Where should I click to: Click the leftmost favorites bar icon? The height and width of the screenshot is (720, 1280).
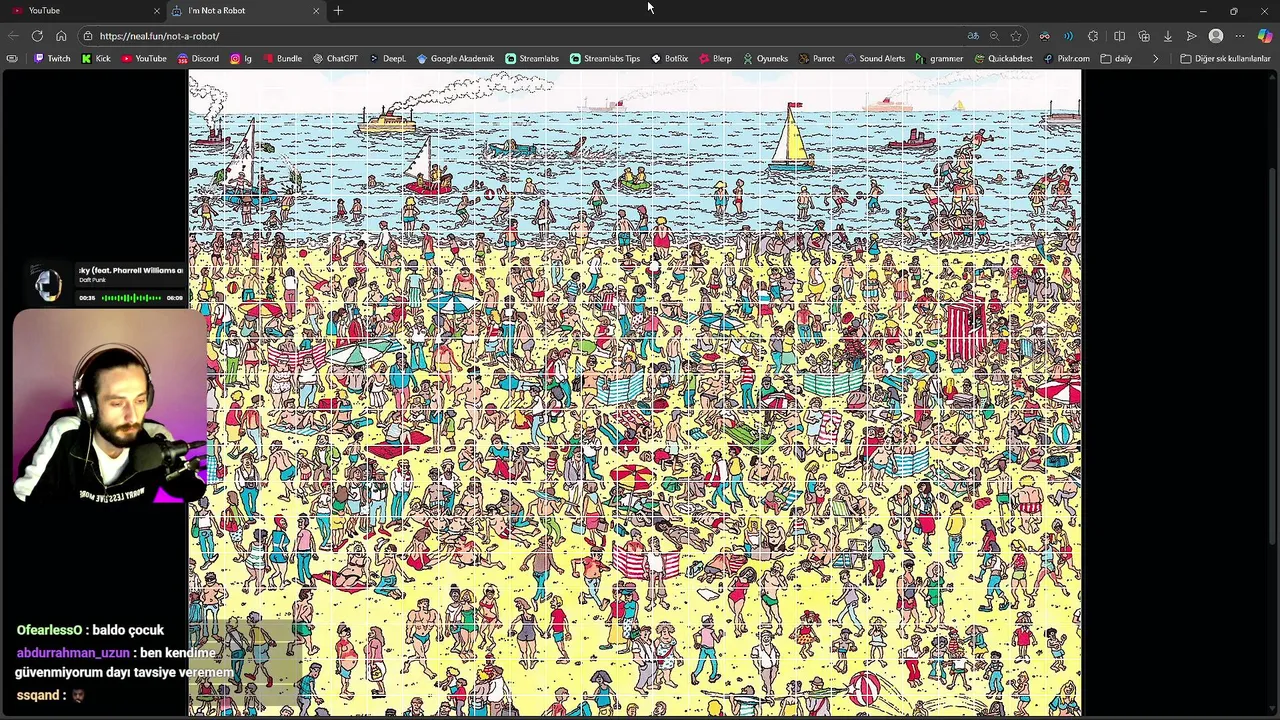12,59
